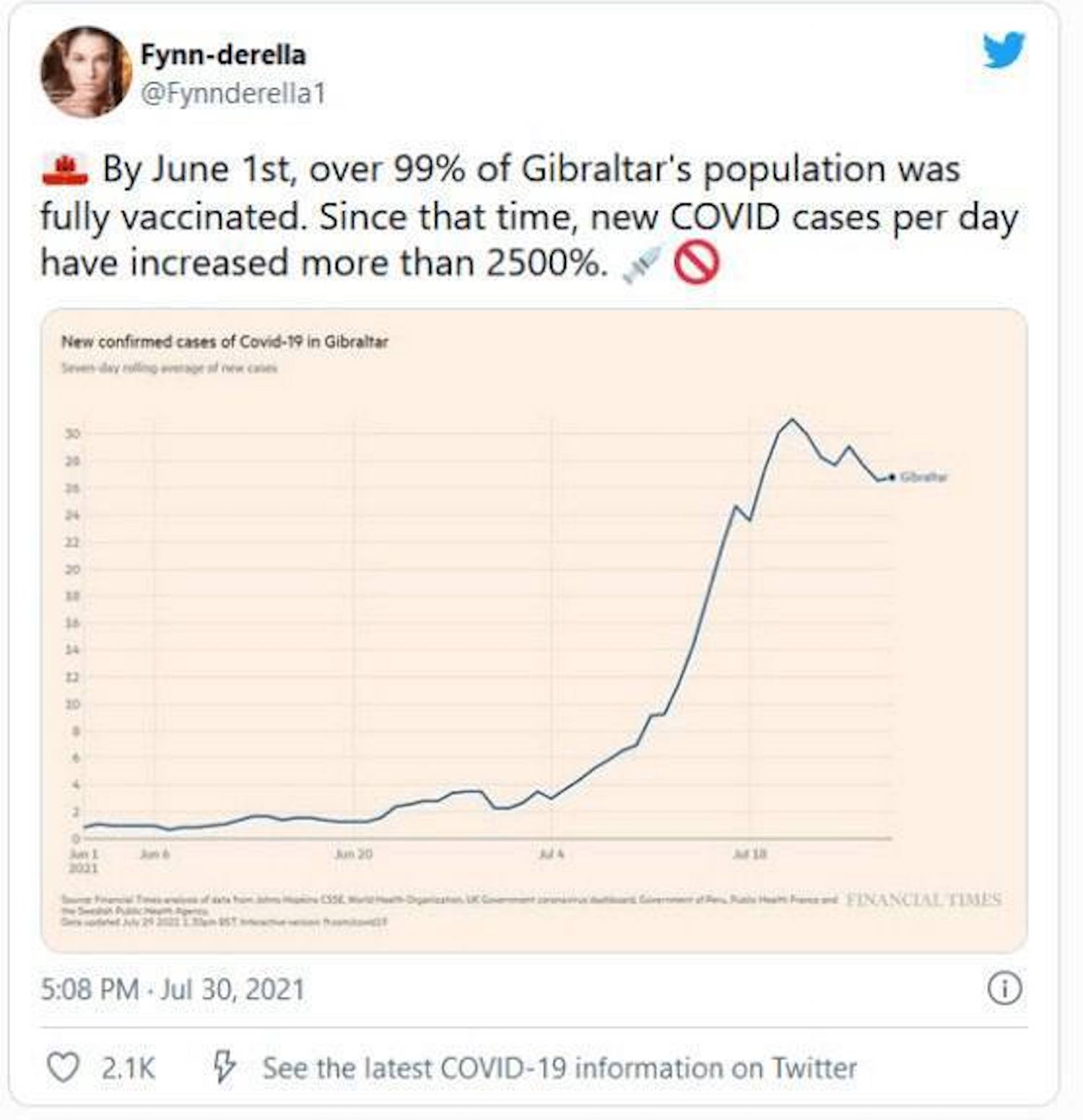
Task: Open the Fynn-derella profile avatar
Action: (85, 72)
